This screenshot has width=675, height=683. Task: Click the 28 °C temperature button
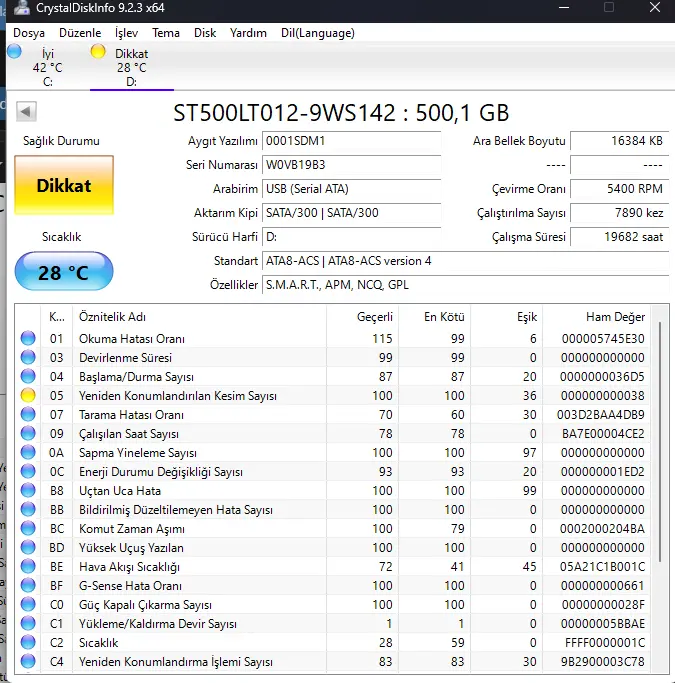coord(64,271)
